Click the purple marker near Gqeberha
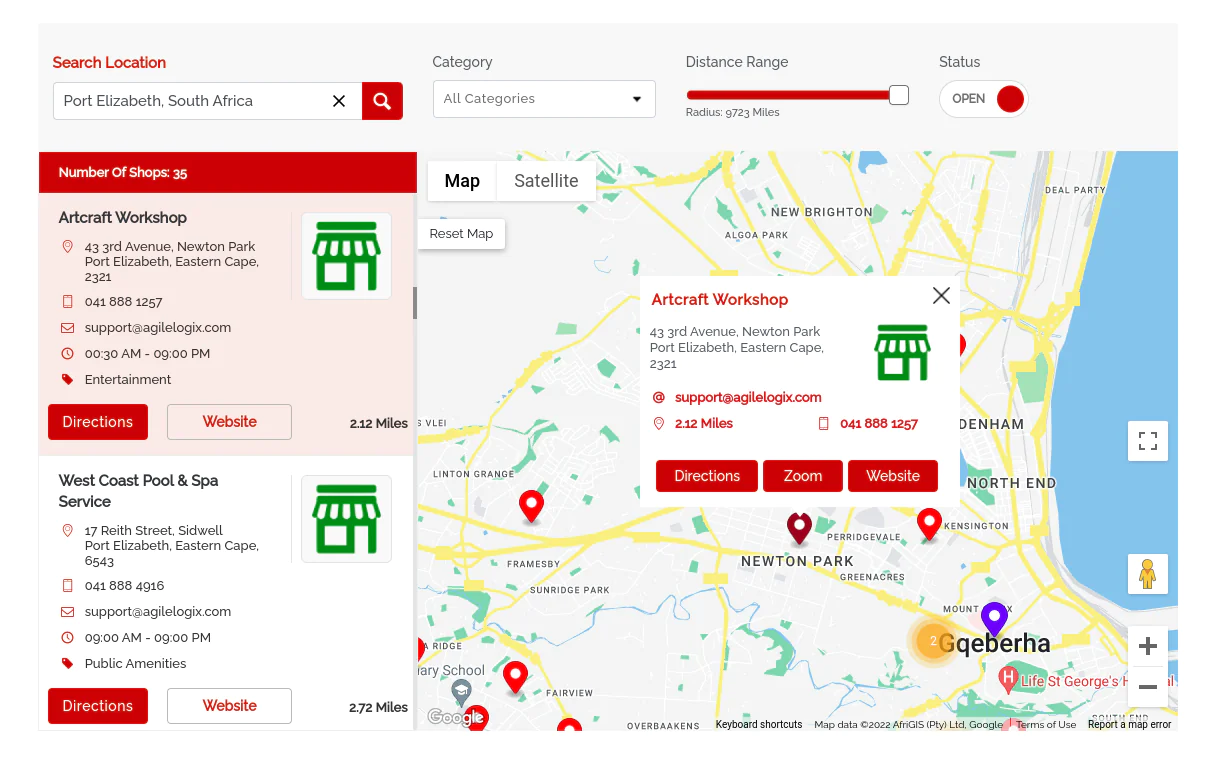The height and width of the screenshot is (764, 1224). 994,620
